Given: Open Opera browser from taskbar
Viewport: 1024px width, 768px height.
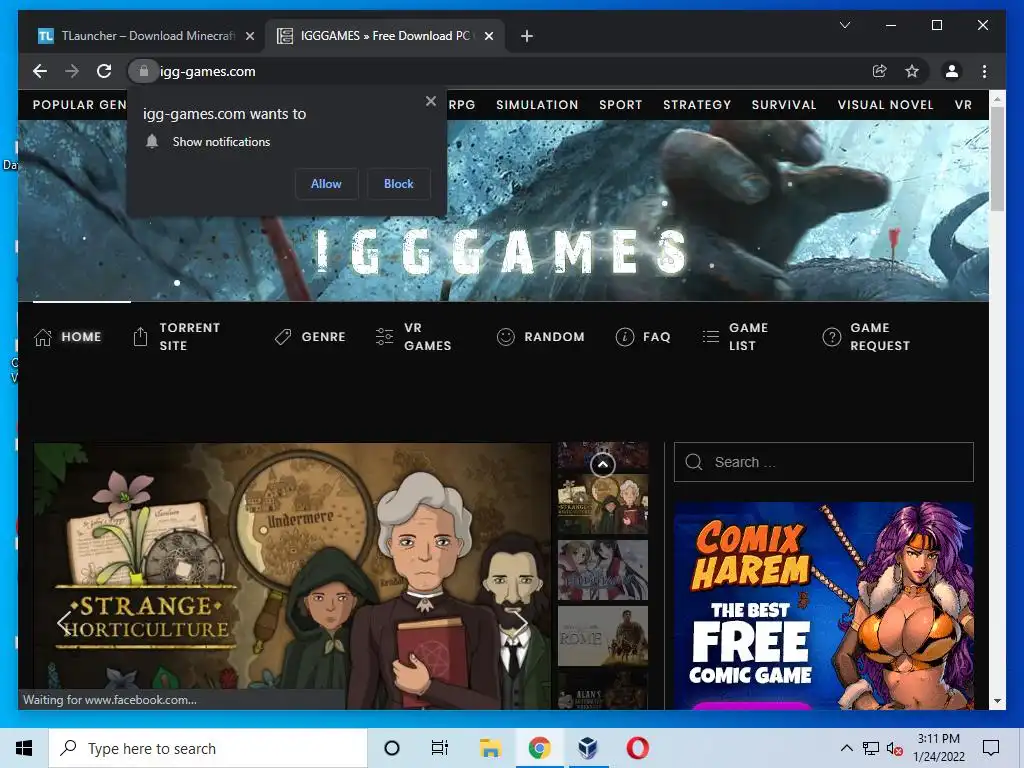Looking at the screenshot, I should 637,748.
